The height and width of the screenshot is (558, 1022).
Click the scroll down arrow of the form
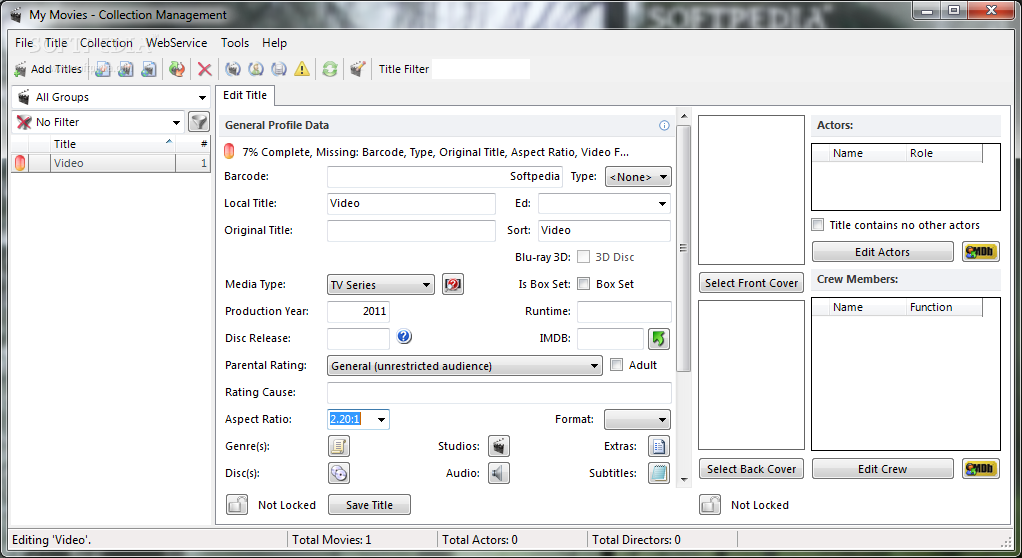[684, 480]
